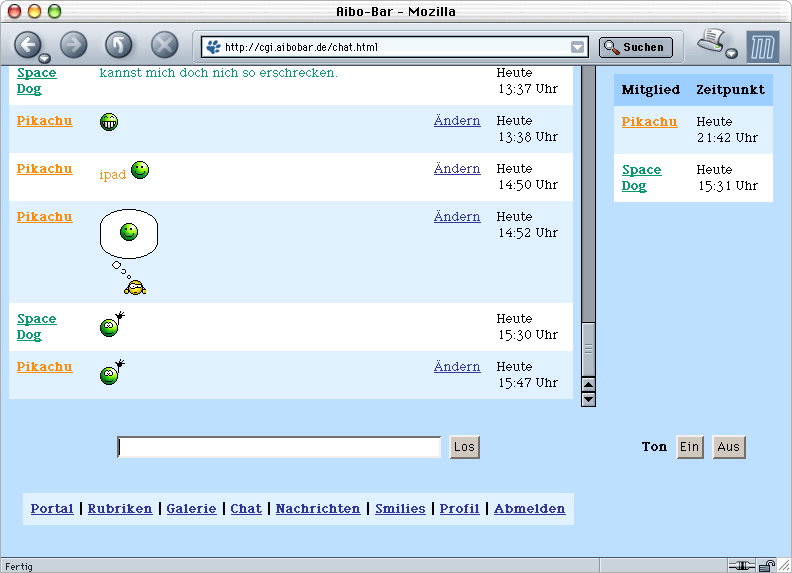Viewport: 792px width, 573px height.
Task: Open the Back button history dropdown arrow
Action: pos(45,58)
